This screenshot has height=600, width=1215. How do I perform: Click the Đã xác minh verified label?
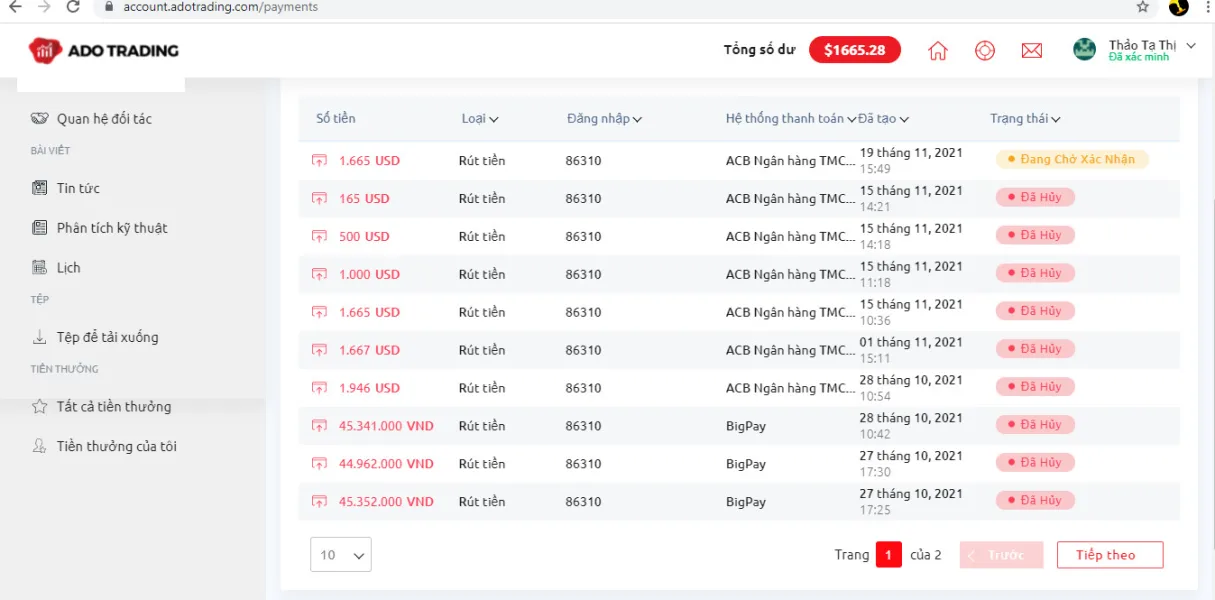pos(1138,57)
